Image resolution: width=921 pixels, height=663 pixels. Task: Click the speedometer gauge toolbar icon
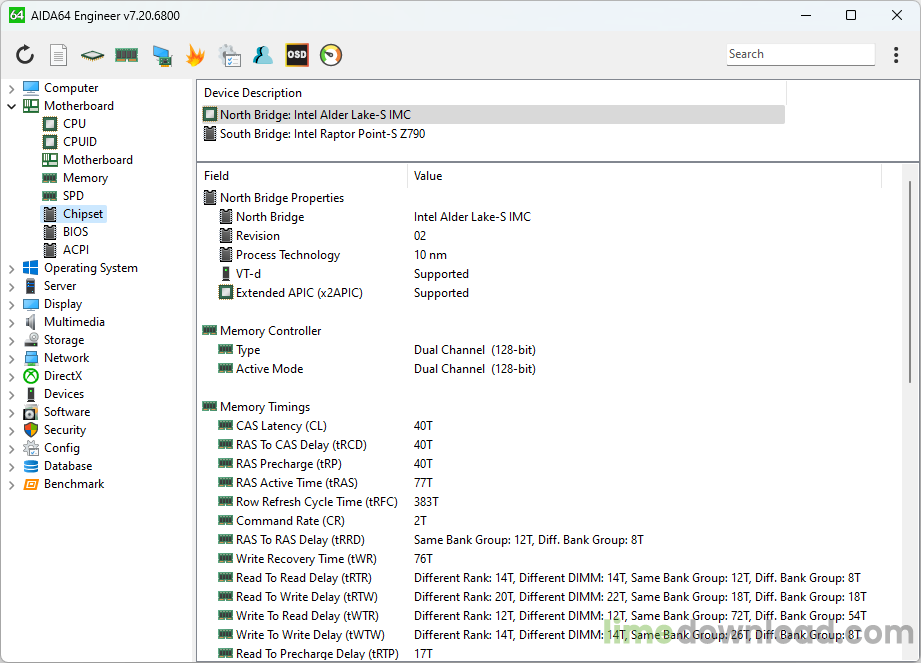tap(331, 55)
